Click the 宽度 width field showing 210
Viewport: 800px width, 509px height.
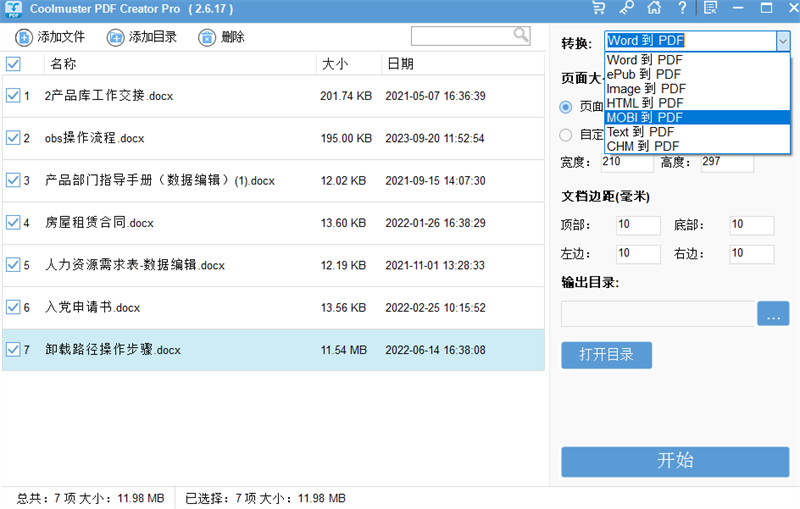click(627, 162)
